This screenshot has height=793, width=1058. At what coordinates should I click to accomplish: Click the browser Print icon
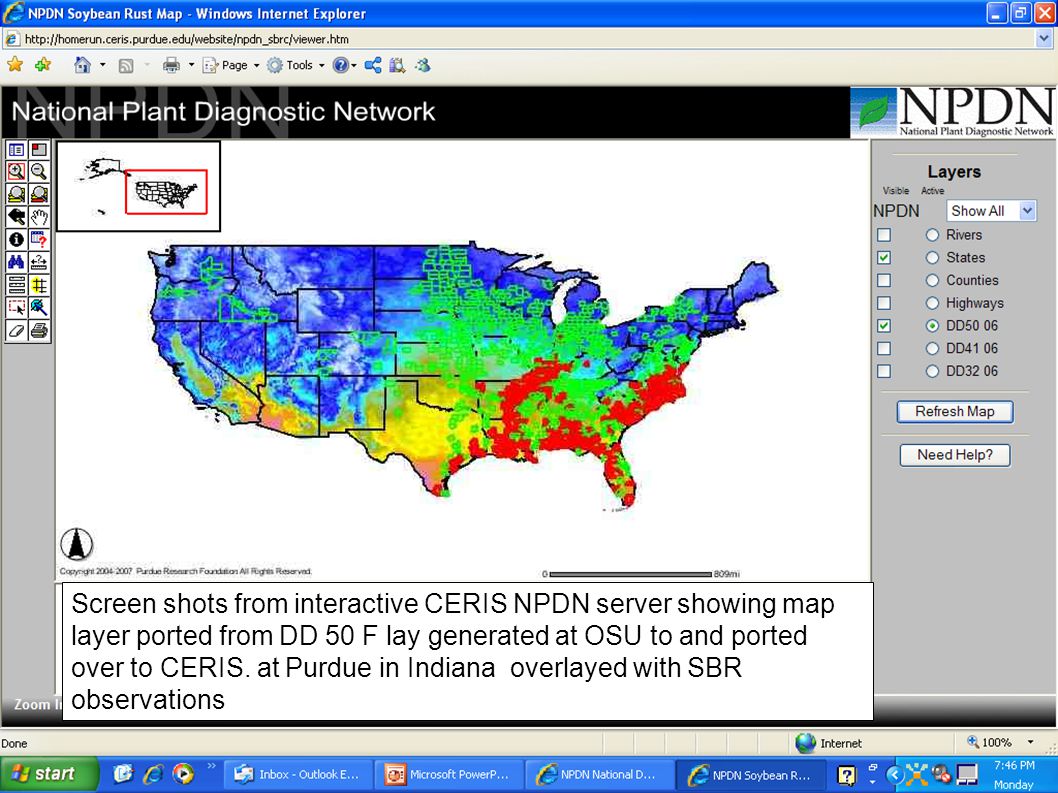tap(171, 65)
